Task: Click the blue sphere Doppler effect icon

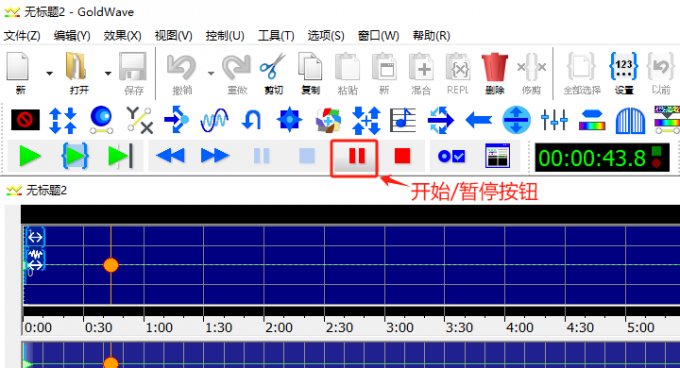Action: 101,120
